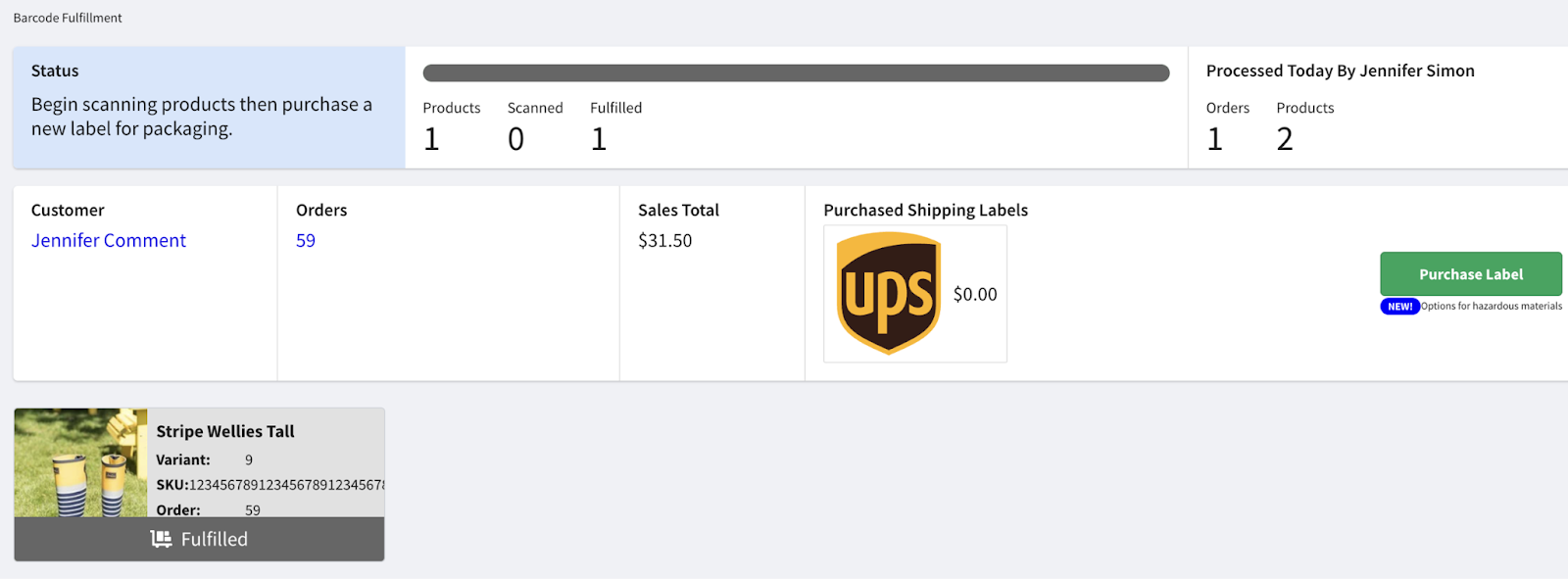This screenshot has height=579, width=1568.
Task: Click the Scanned count value
Action: coord(515,140)
